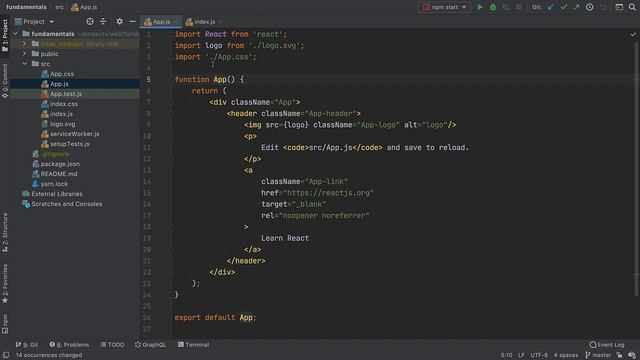640x360 pixels.
Task: Fold the div block at line 7
Action: coord(172,102)
